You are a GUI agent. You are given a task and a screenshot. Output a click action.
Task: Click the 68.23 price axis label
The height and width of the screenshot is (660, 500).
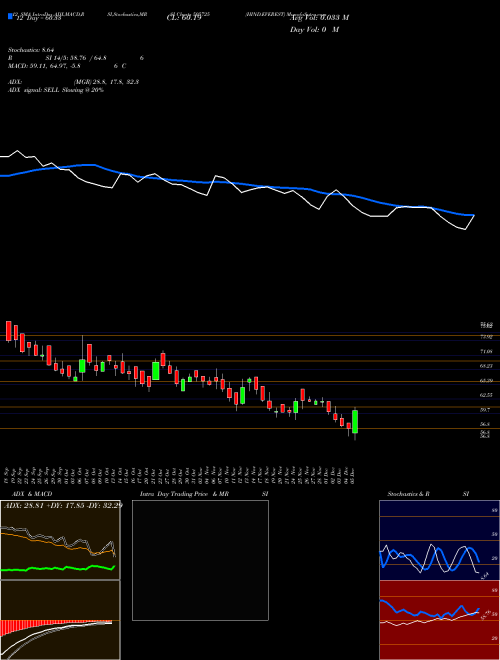tap(486, 366)
